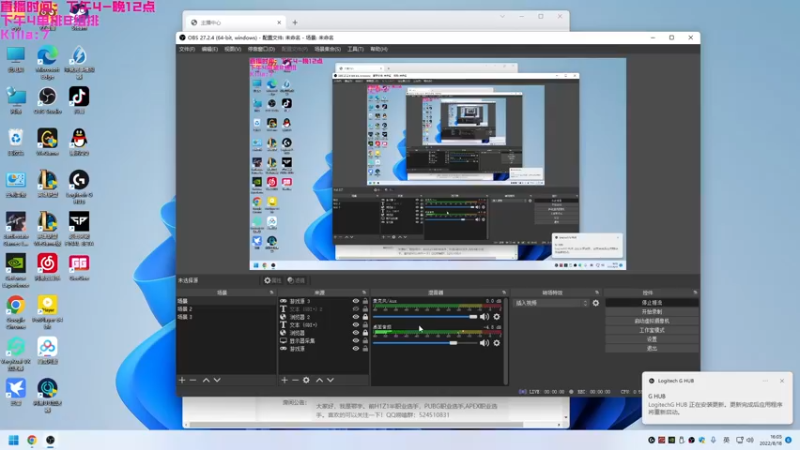Click 退出 button in Controls

[652, 348]
